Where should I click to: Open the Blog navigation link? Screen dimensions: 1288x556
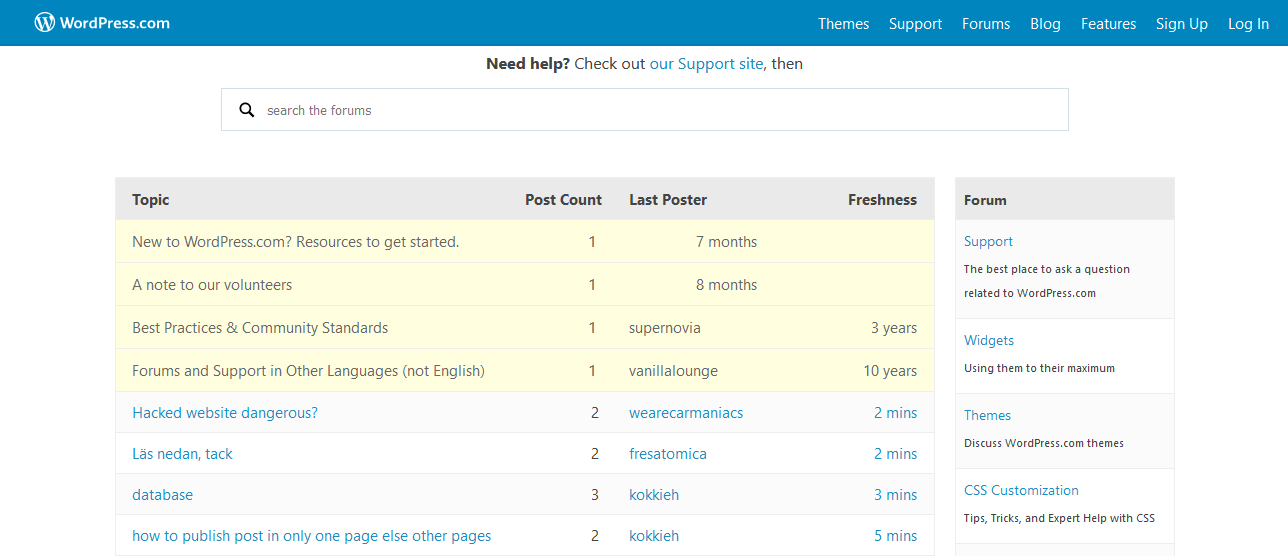1045,24
